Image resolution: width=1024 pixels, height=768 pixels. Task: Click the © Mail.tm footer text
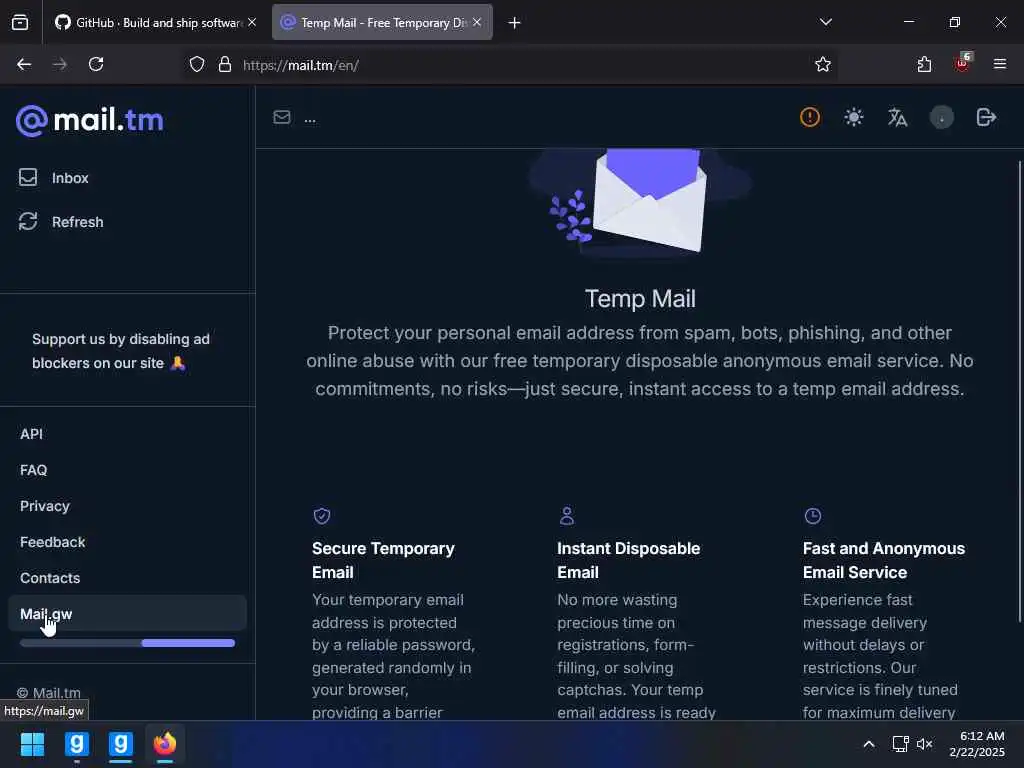click(49, 693)
